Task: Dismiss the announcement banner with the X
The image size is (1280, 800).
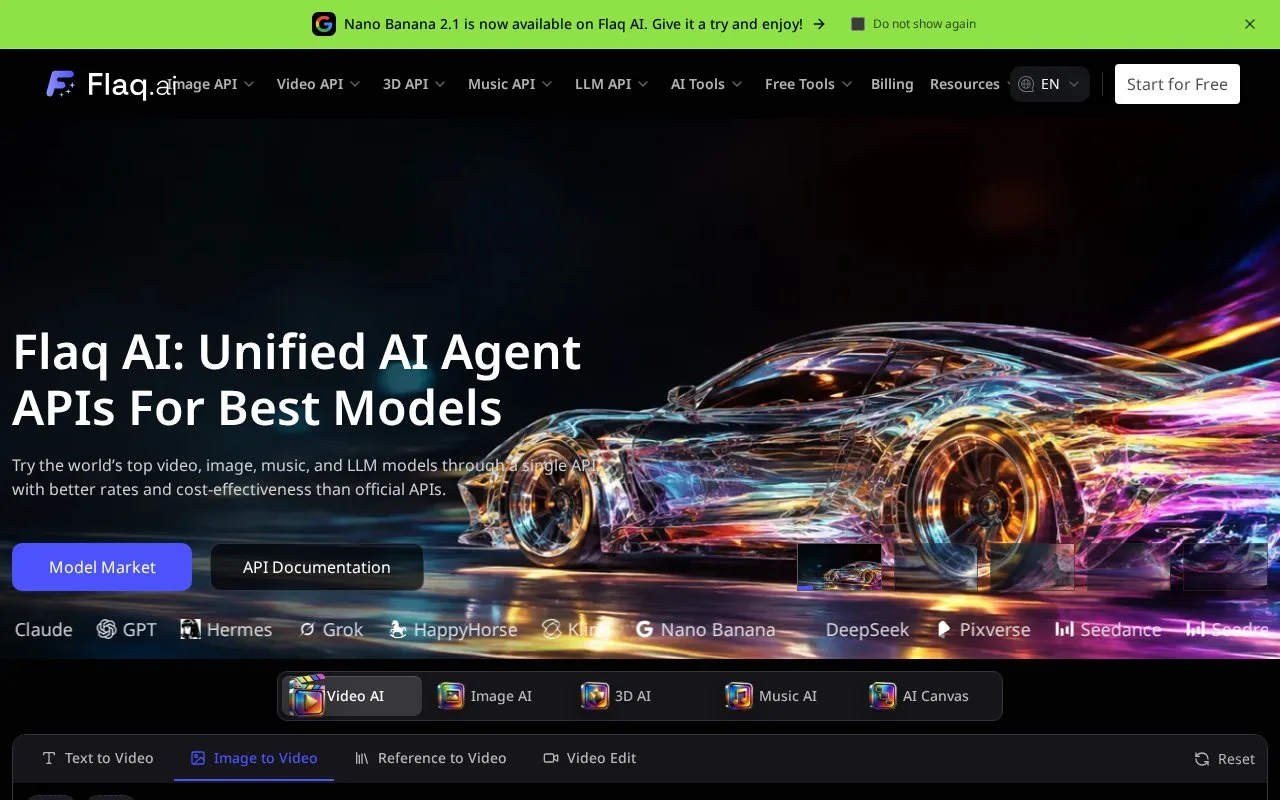Action: [x=1250, y=24]
